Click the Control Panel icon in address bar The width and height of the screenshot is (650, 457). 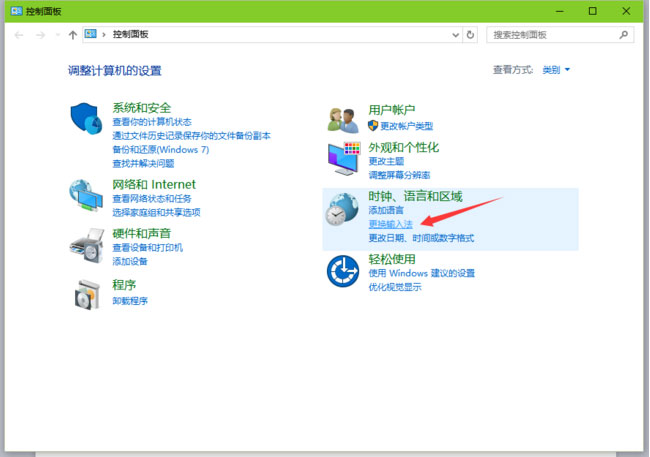pyautogui.click(x=90, y=34)
